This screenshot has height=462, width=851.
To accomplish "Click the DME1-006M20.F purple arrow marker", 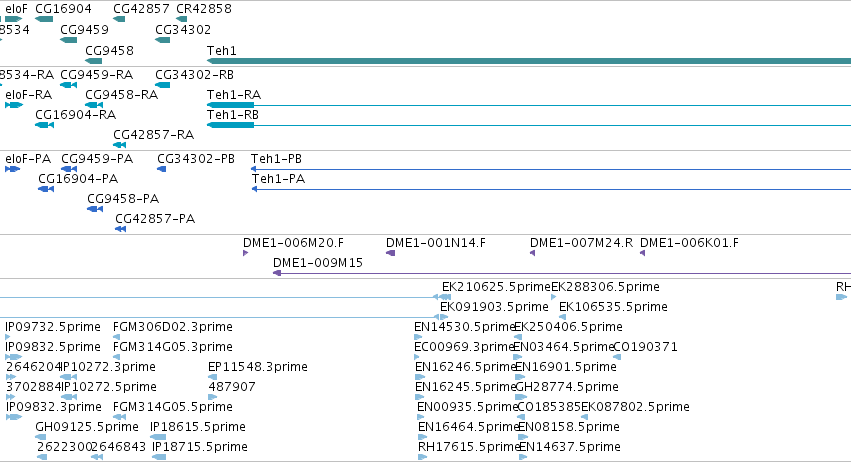I will tap(245, 253).
